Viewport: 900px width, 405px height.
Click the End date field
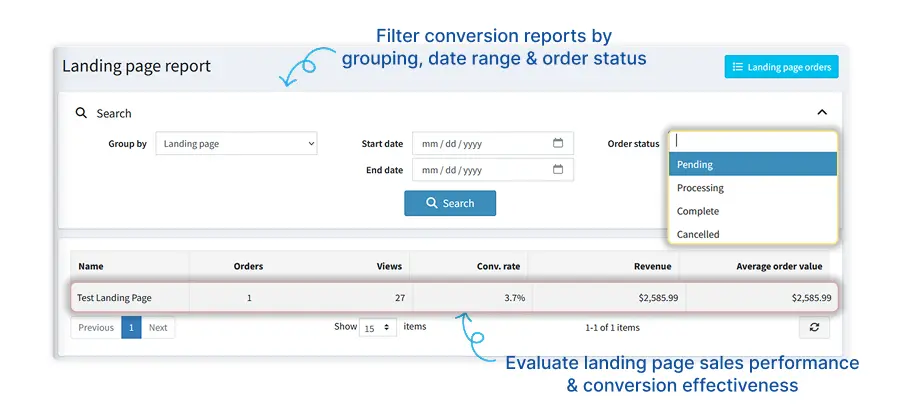coord(492,170)
